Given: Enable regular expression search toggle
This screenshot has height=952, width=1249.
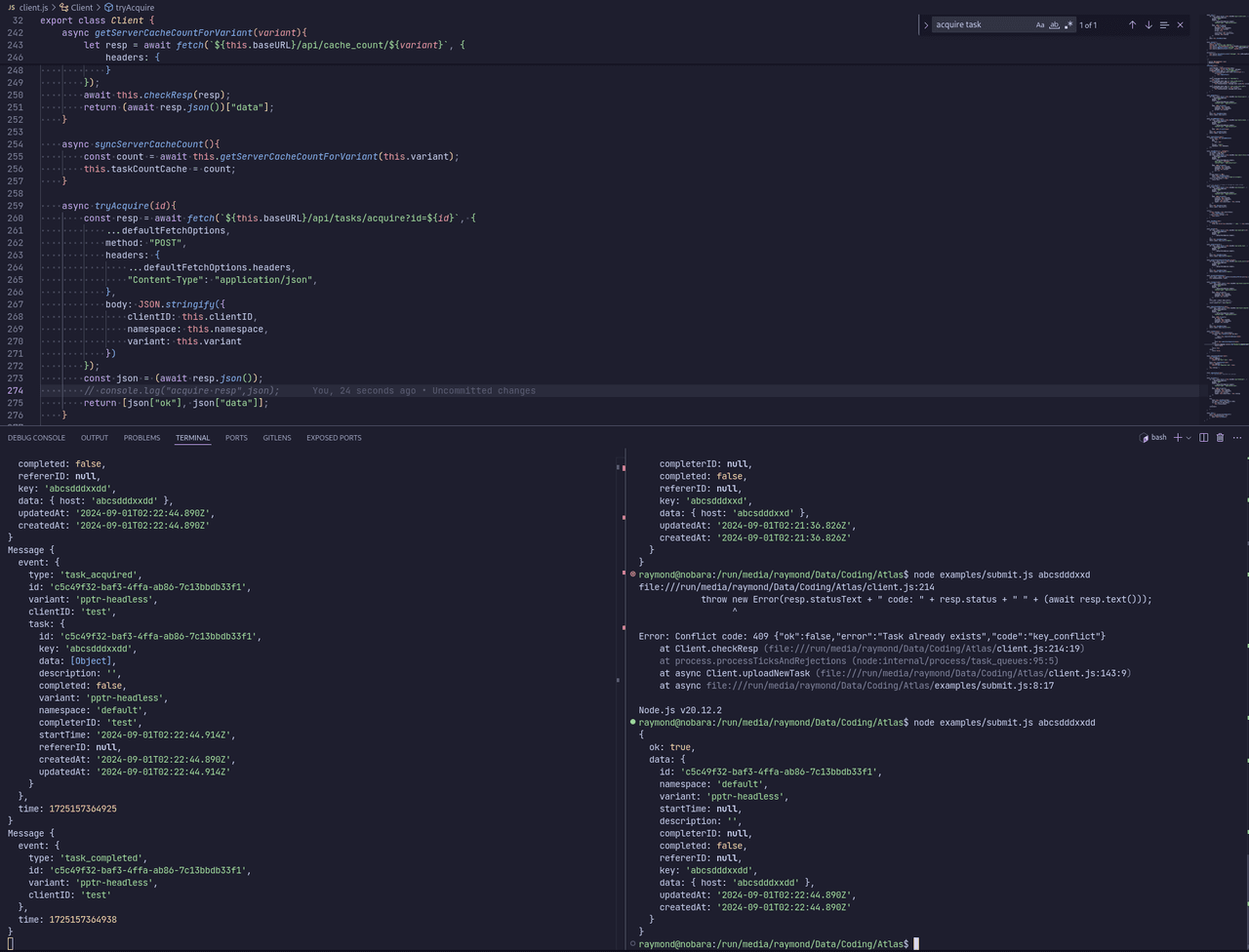Looking at the screenshot, I should (1068, 25).
